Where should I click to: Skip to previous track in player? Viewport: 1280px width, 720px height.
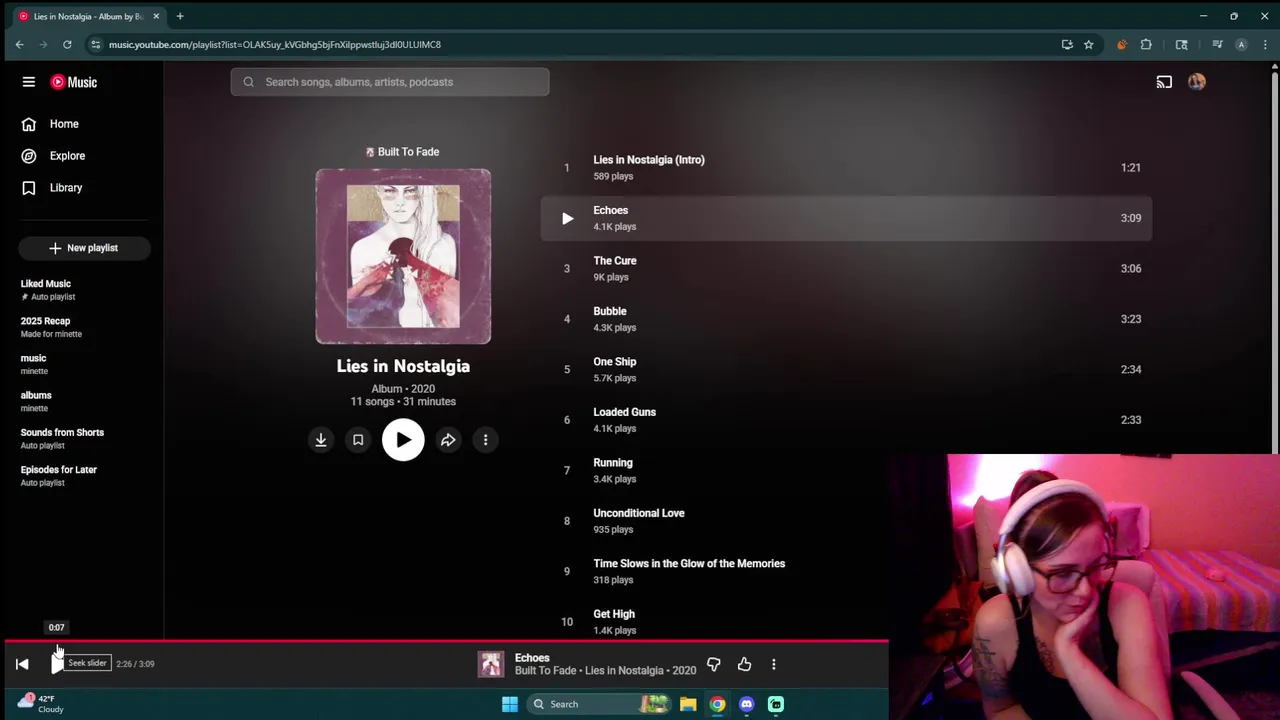22,664
